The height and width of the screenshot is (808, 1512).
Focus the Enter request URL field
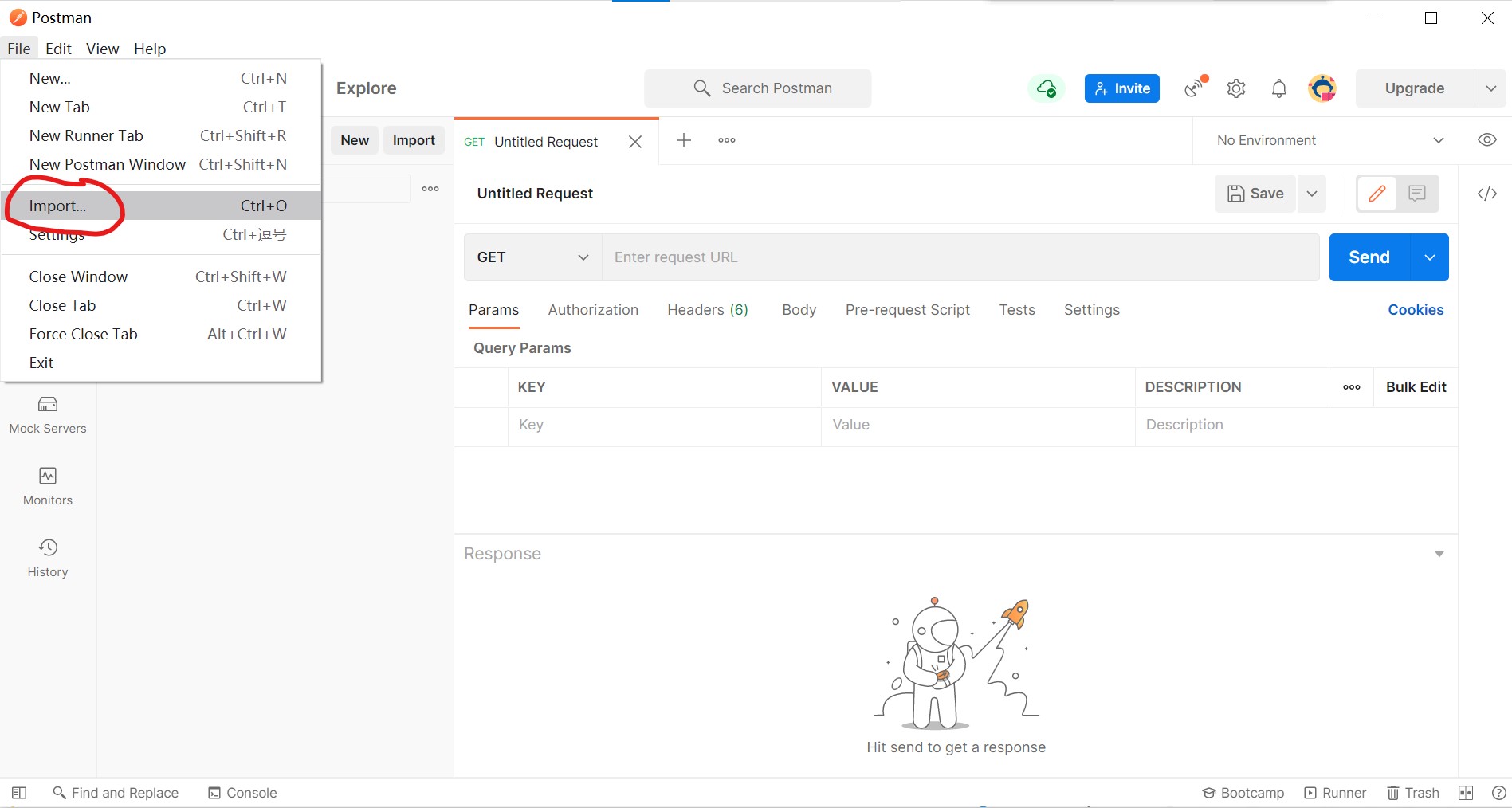point(960,257)
